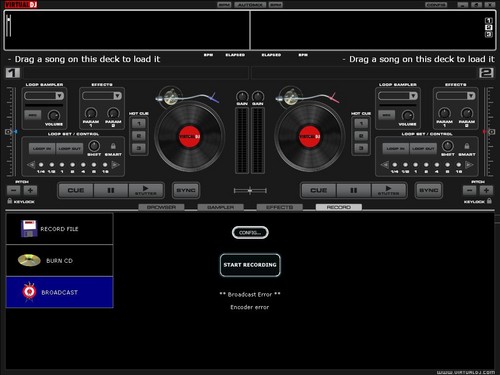Open the top-right Config button
The width and height of the screenshot is (500, 375).
pyautogui.click(x=436, y=5)
